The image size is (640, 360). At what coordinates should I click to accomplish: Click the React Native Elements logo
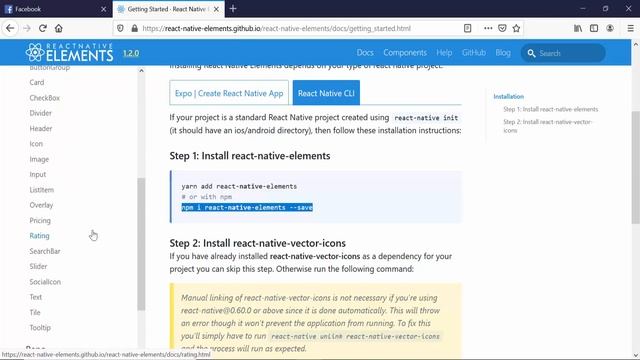click(x=69, y=53)
